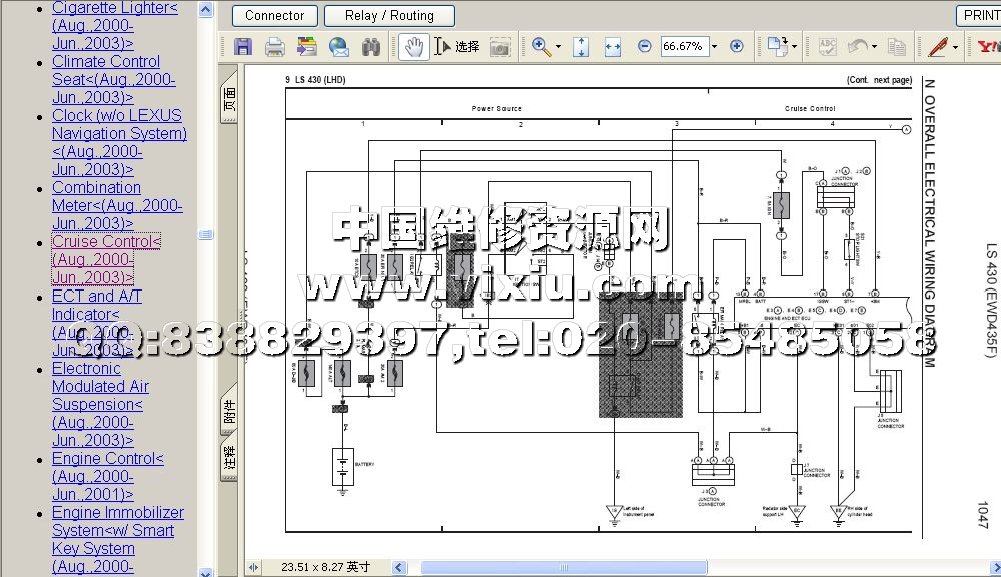This screenshot has width=1001, height=577.
Task: Click the Connector button
Action: [275, 16]
